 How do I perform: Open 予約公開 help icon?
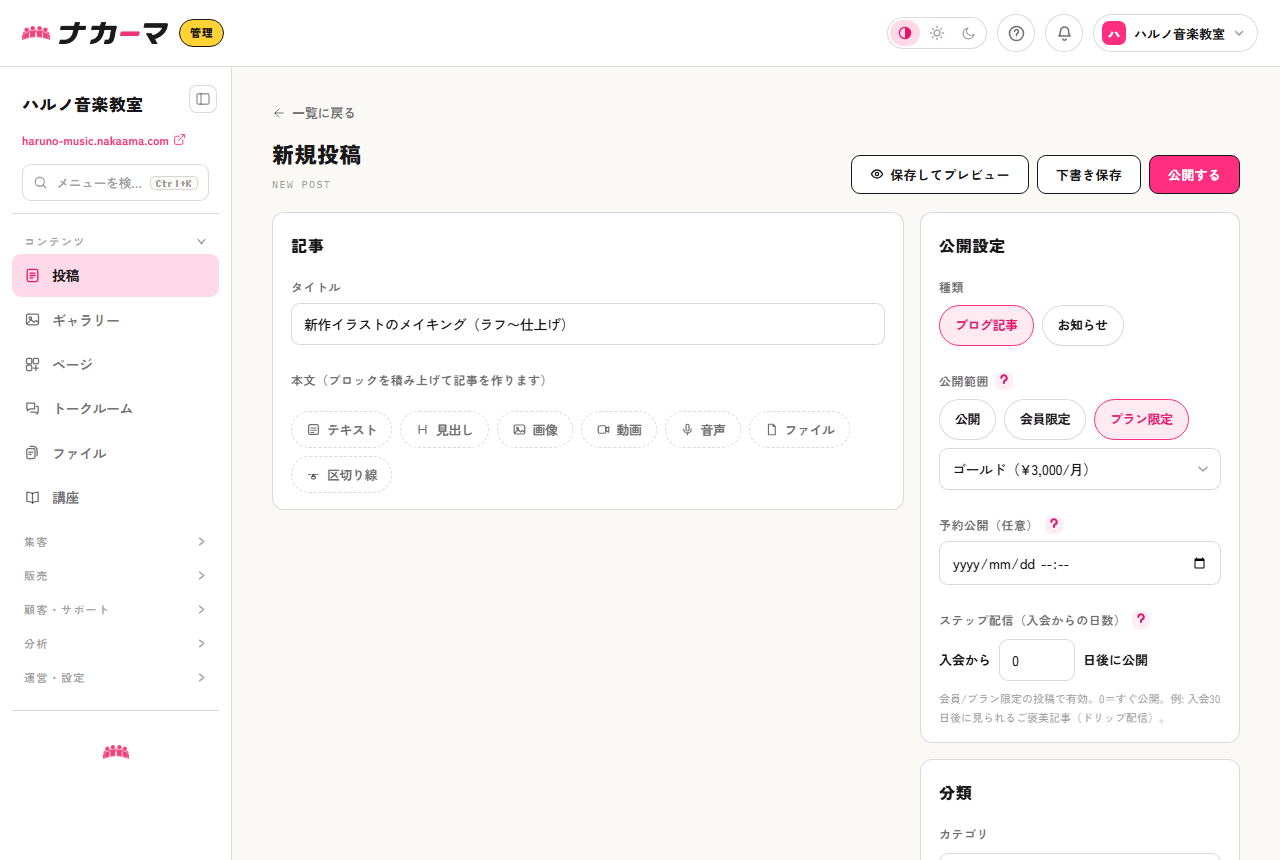[x=1053, y=524]
